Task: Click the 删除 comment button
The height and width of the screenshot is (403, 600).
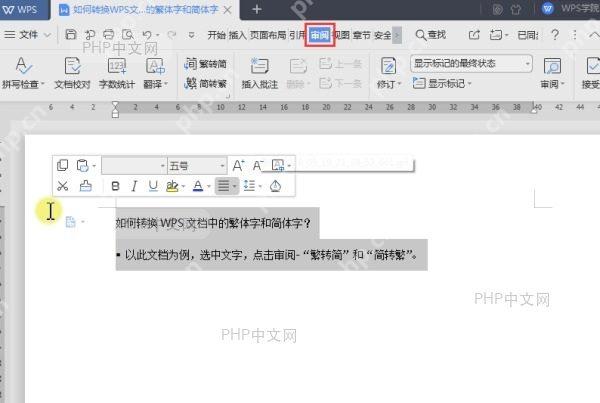Action: click(298, 73)
